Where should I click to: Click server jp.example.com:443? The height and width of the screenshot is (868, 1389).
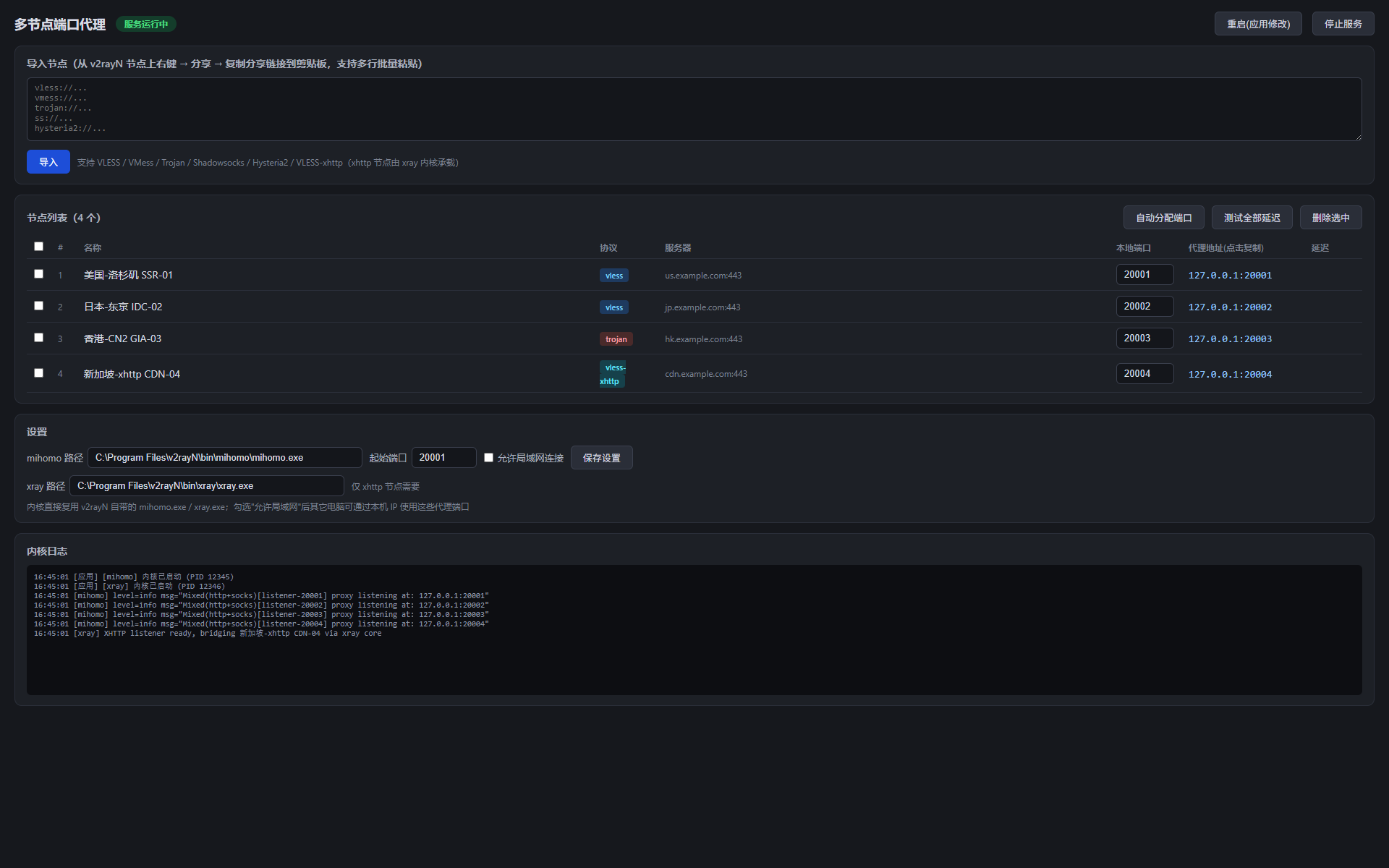(x=702, y=307)
